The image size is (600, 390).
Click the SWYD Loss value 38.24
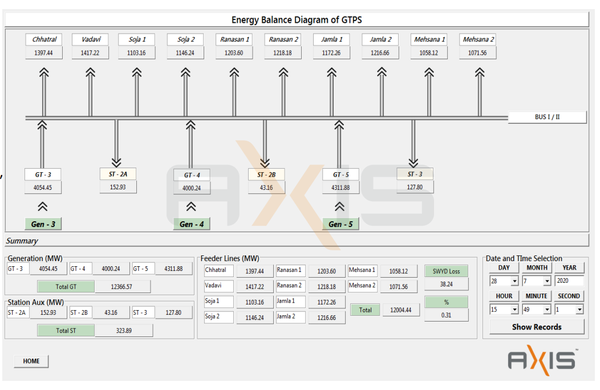446,284
